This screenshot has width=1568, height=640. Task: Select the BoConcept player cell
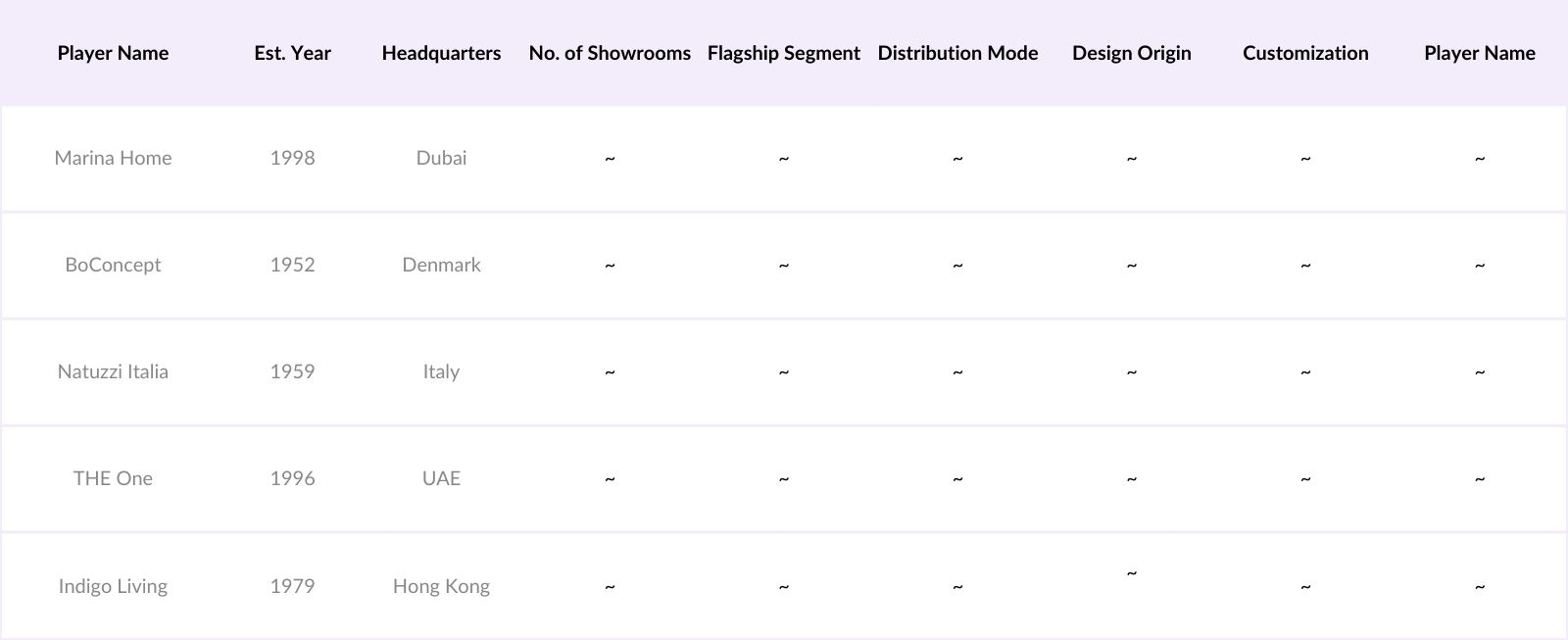click(x=113, y=265)
